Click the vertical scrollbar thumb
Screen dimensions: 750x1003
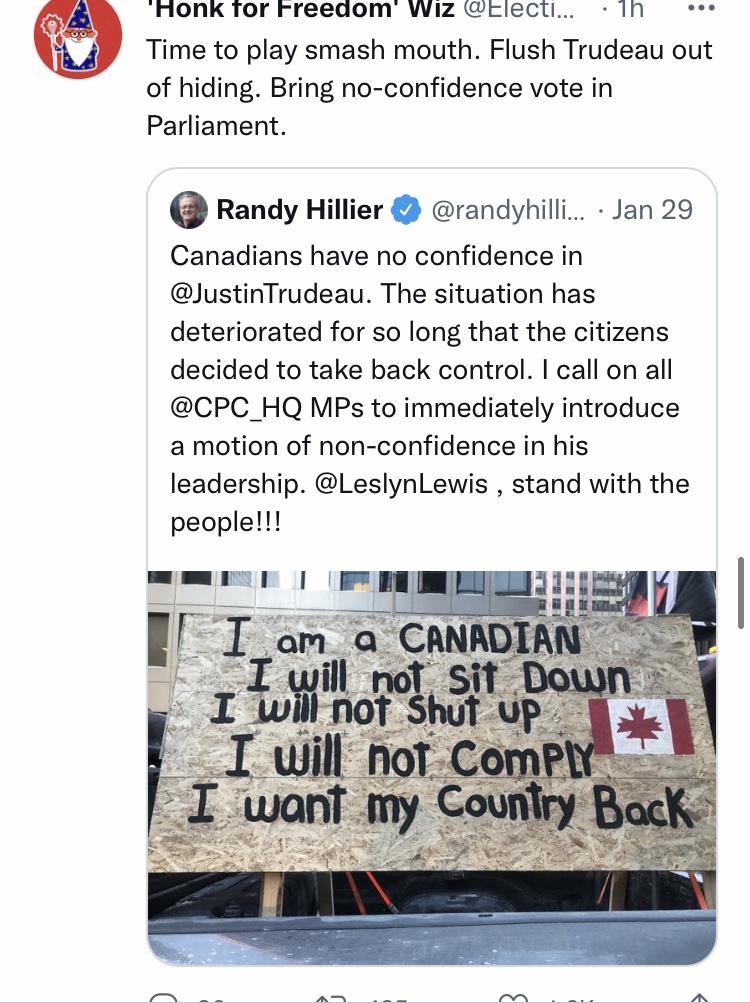click(x=741, y=593)
